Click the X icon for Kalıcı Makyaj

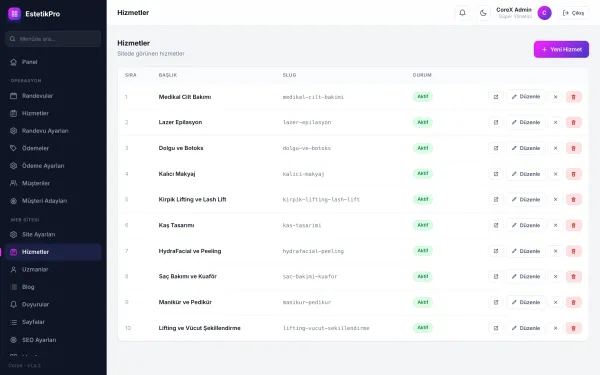click(555, 174)
